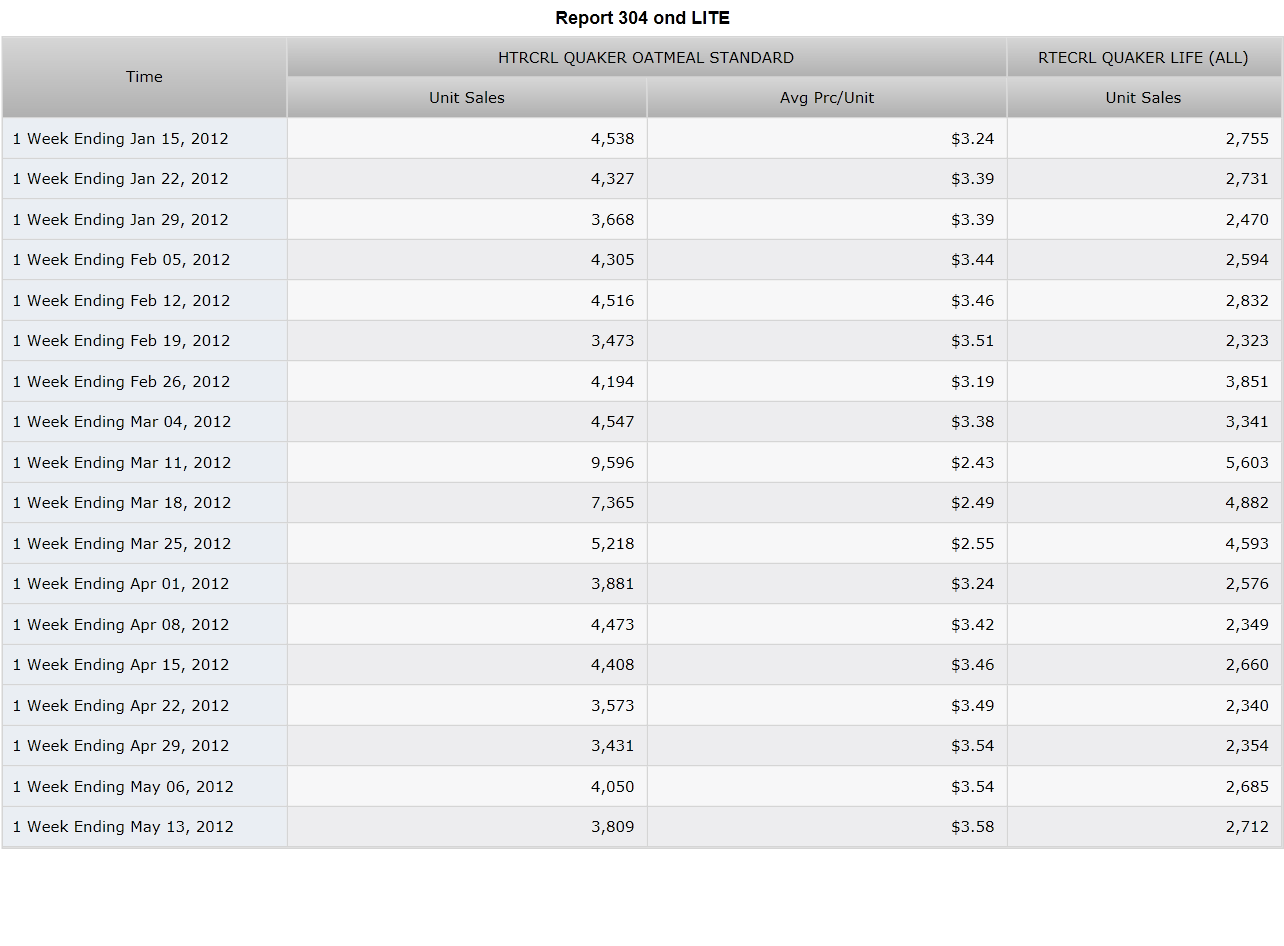
Task: Click the Time column header
Action: pyautogui.click(x=145, y=77)
